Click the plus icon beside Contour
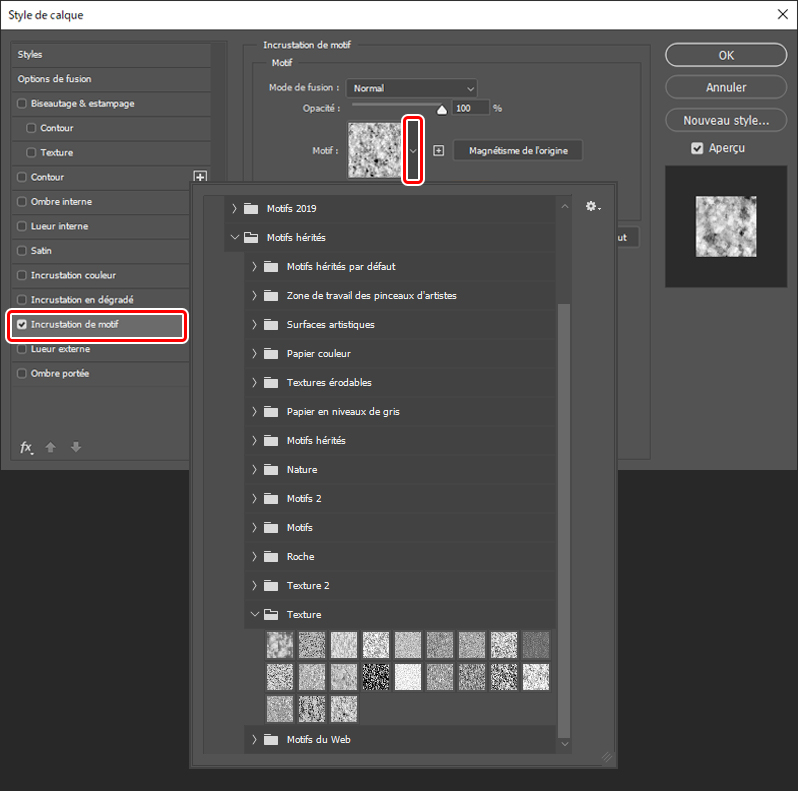The width and height of the screenshot is (798, 791). point(200,177)
